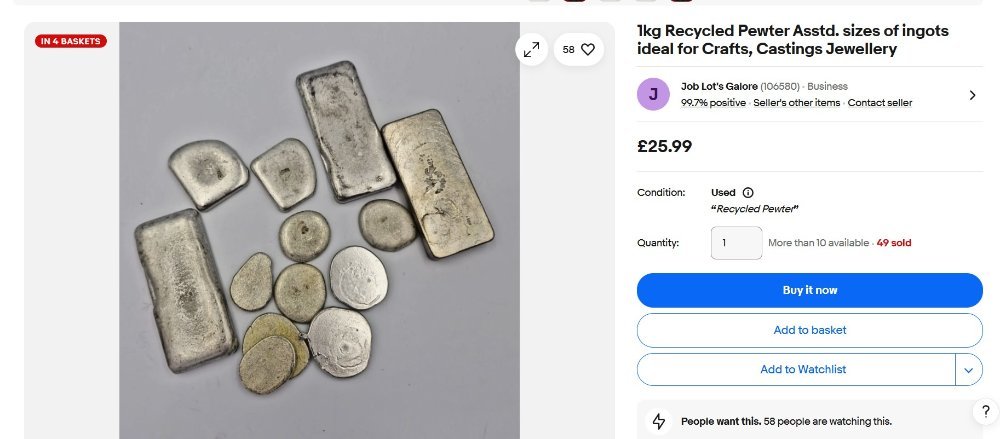The image size is (1000, 439).
Task: Click the IN 4 BASKETS badge
Action: click(x=70, y=41)
